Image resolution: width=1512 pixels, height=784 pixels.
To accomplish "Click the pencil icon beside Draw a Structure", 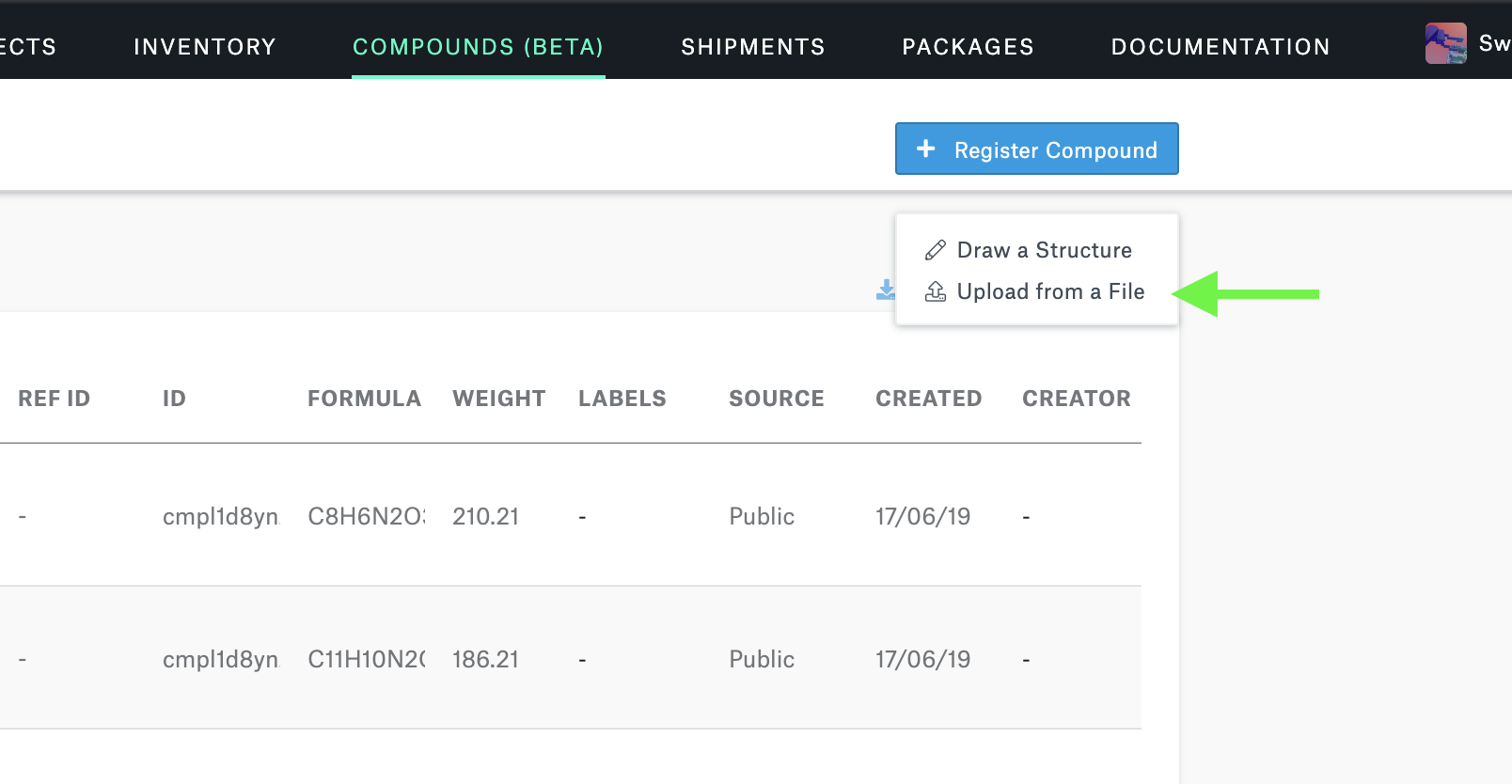I will pos(935,250).
